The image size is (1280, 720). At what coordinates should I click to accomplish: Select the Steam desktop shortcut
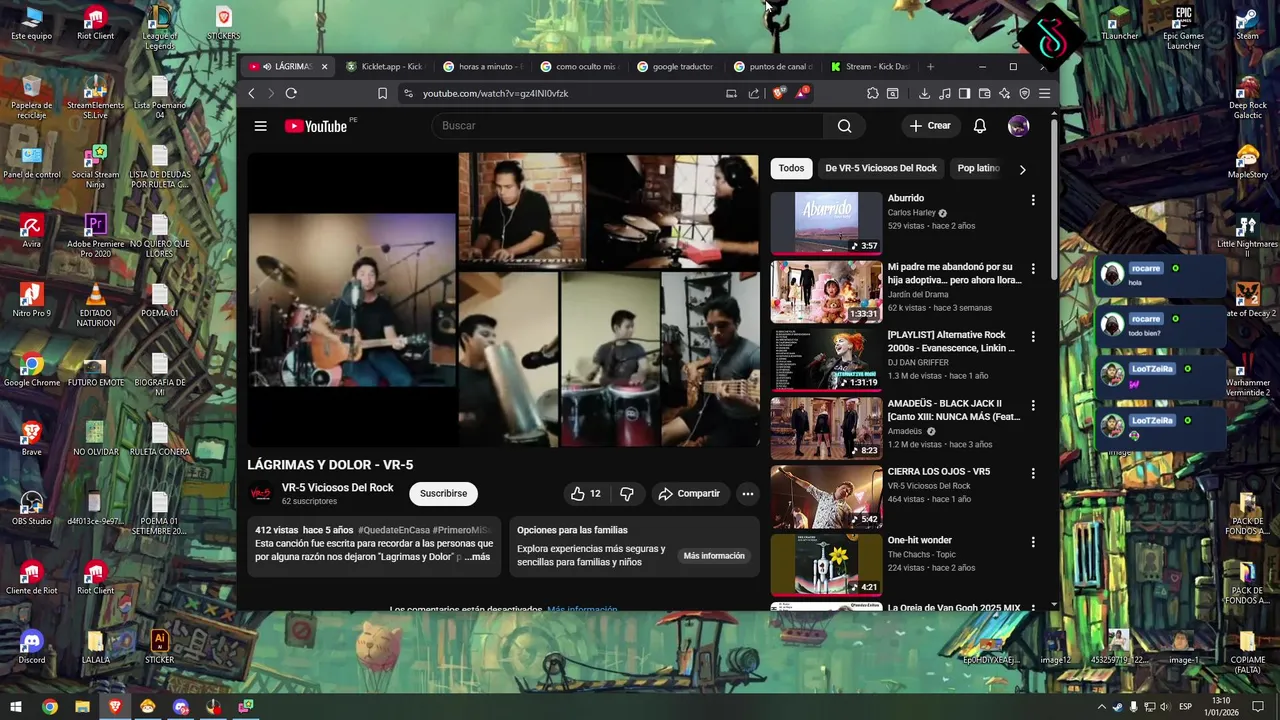pos(1247,24)
